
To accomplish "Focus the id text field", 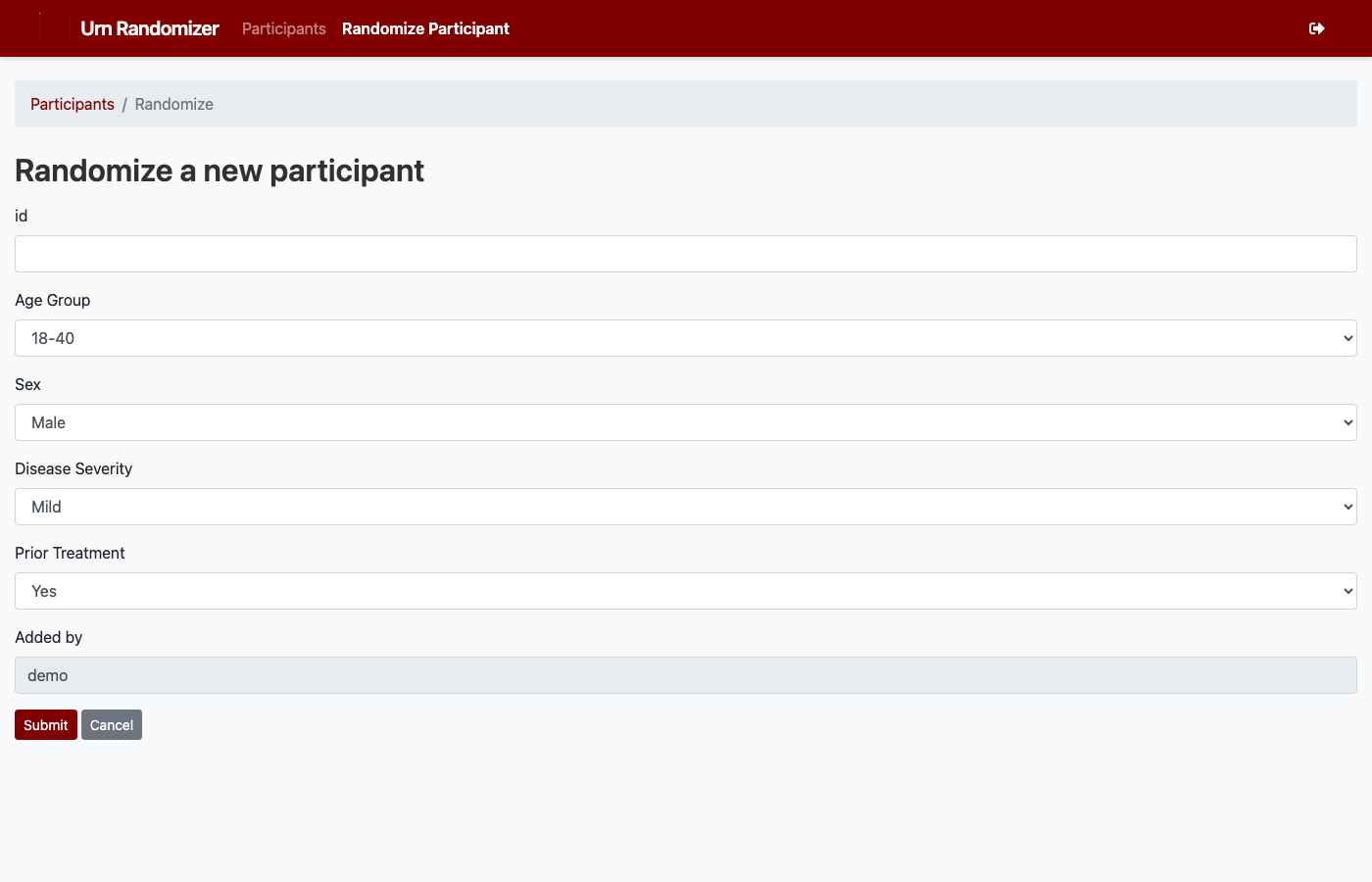I will [x=686, y=254].
